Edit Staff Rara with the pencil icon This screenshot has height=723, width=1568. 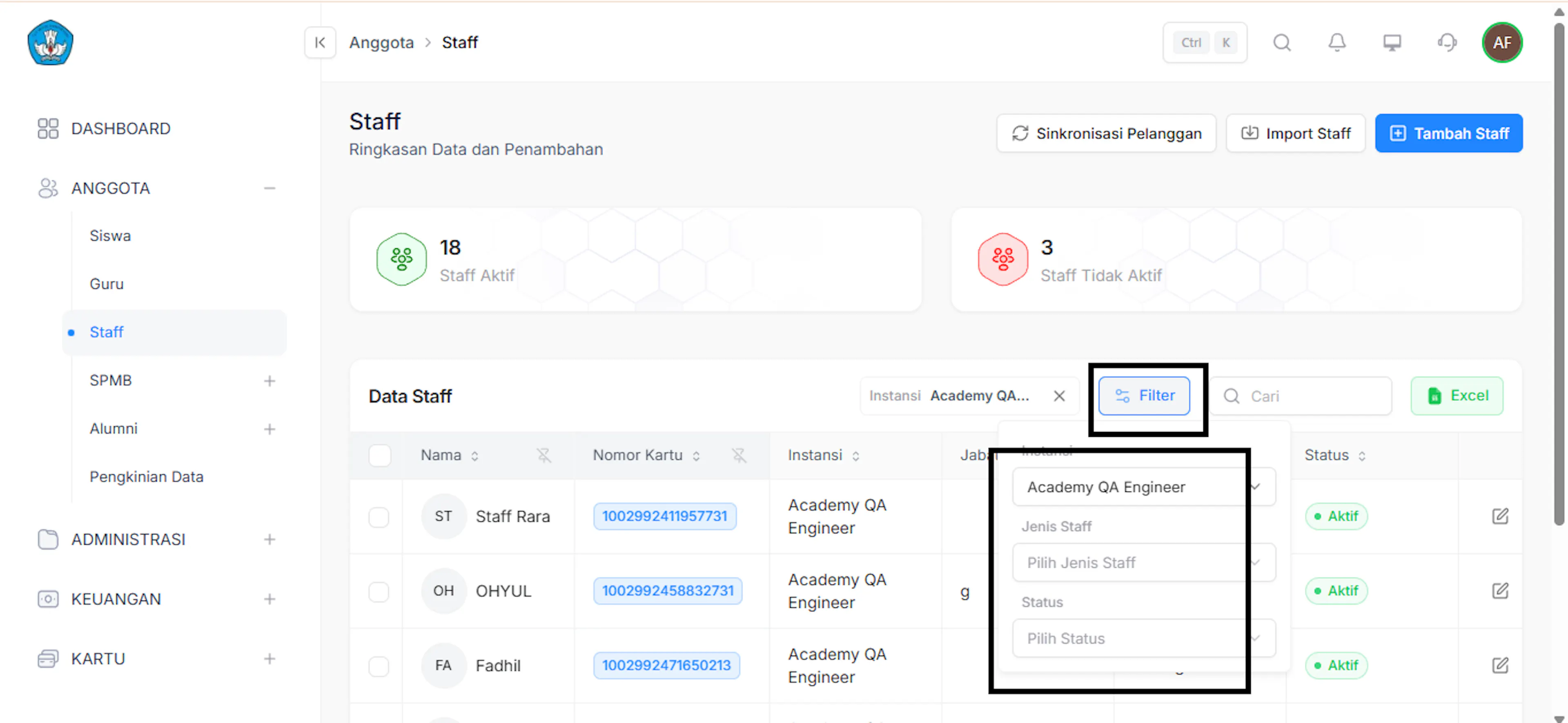1500,516
